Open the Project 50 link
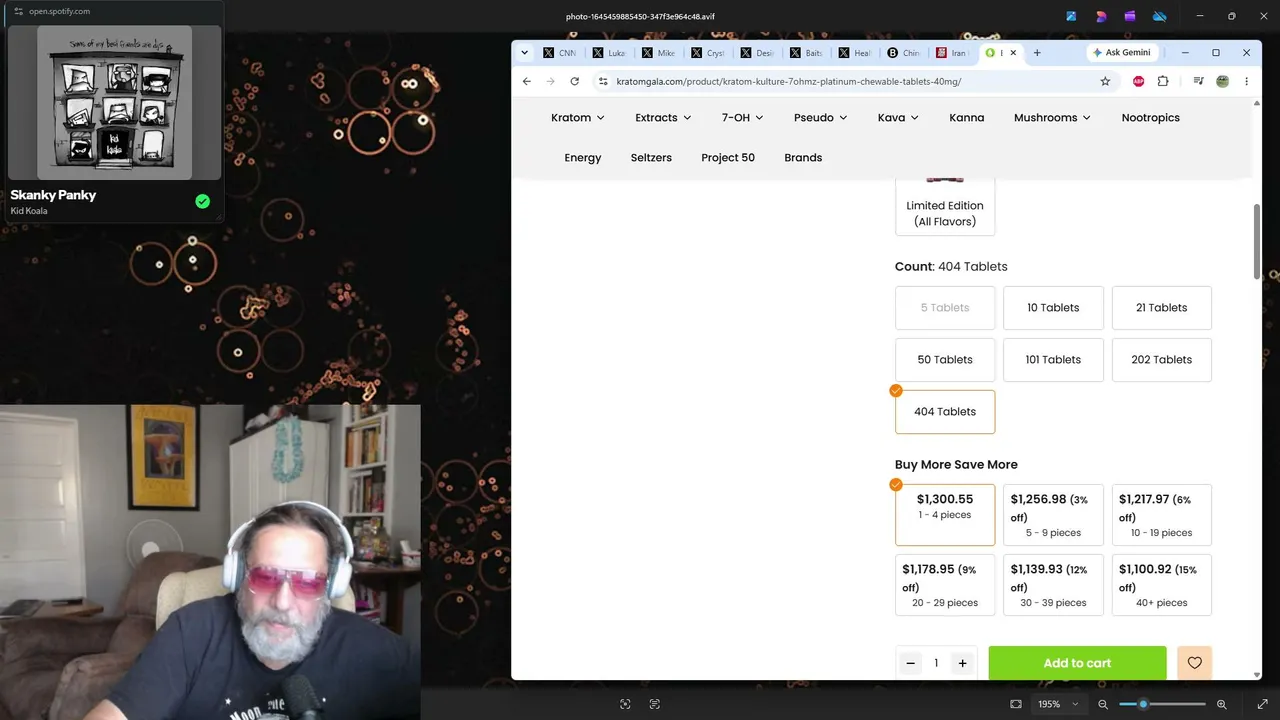Viewport: 1280px width, 720px height. (728, 157)
